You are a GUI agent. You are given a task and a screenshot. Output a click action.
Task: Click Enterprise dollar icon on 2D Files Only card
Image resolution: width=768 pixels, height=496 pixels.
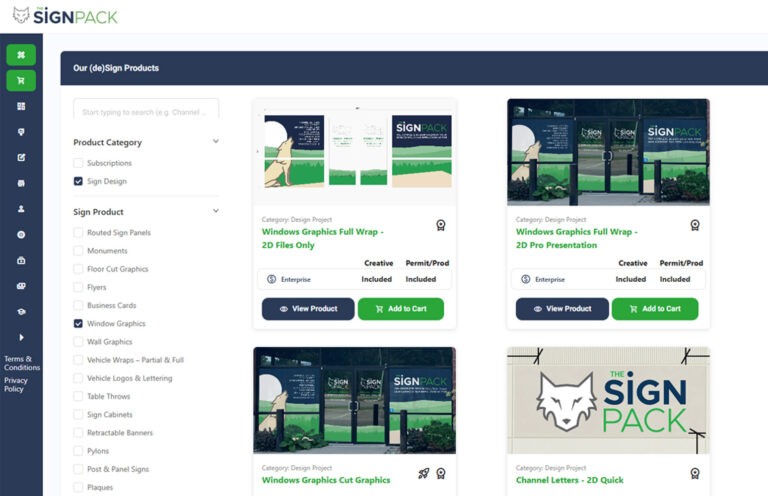[x=271, y=279]
